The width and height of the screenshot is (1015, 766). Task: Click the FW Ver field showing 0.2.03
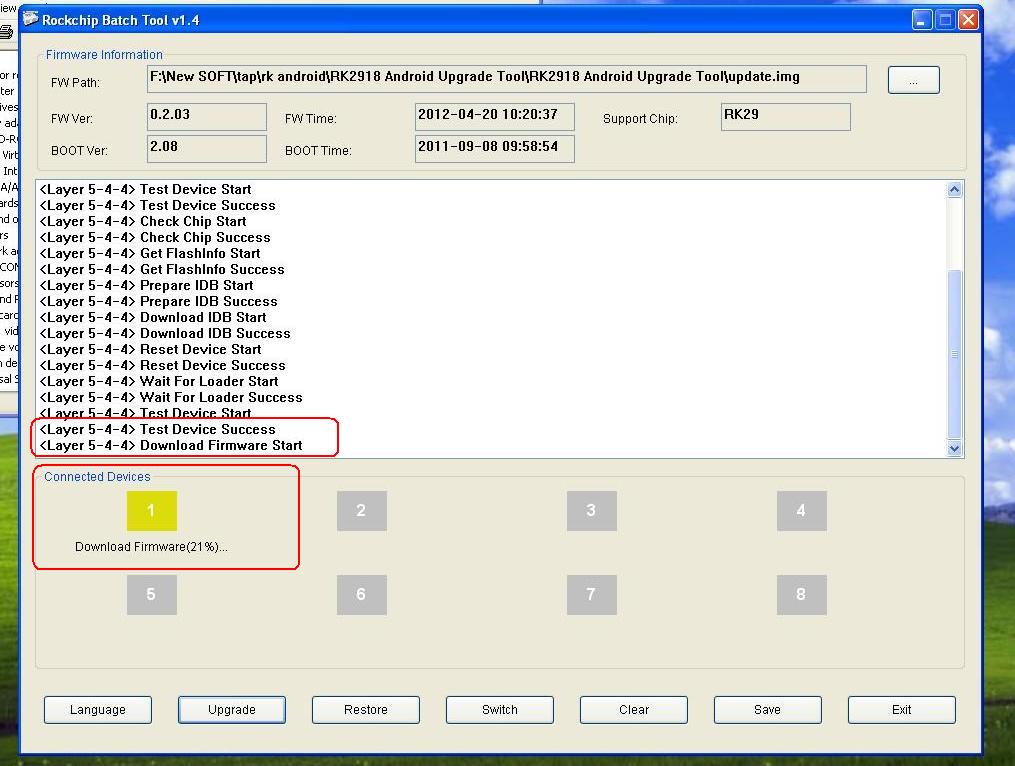pyautogui.click(x=206, y=117)
